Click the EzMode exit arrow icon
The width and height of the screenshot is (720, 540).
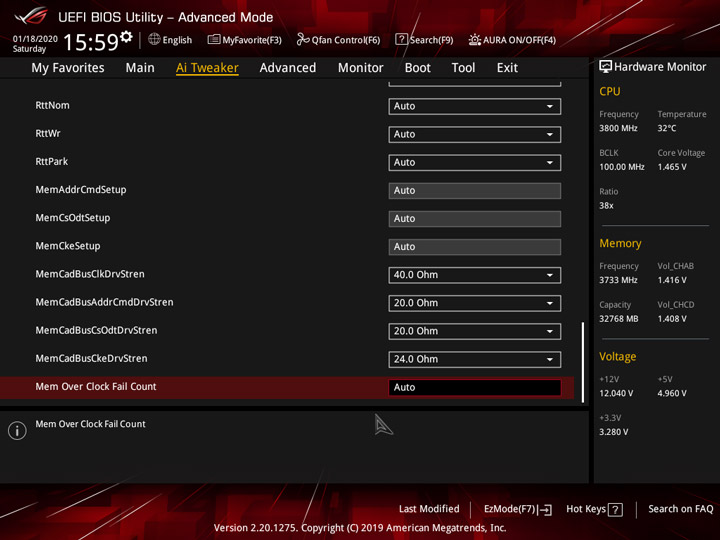point(545,510)
